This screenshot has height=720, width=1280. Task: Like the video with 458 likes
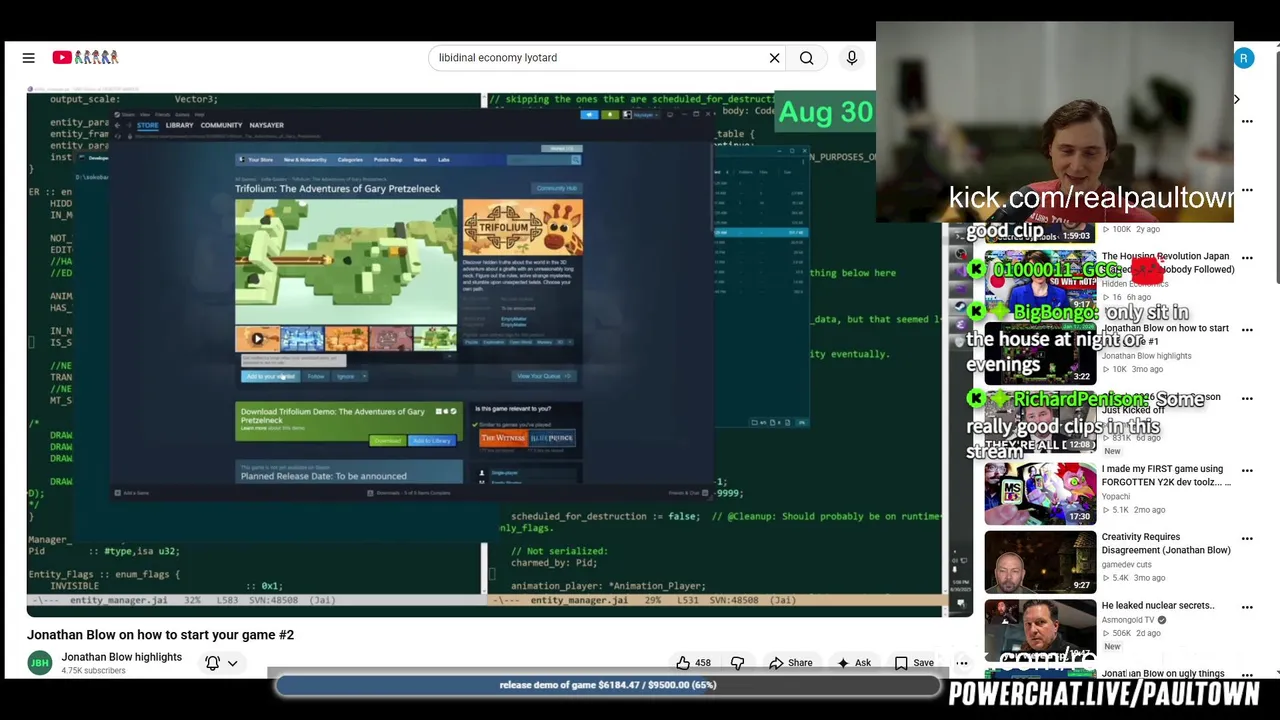pyautogui.click(x=693, y=663)
